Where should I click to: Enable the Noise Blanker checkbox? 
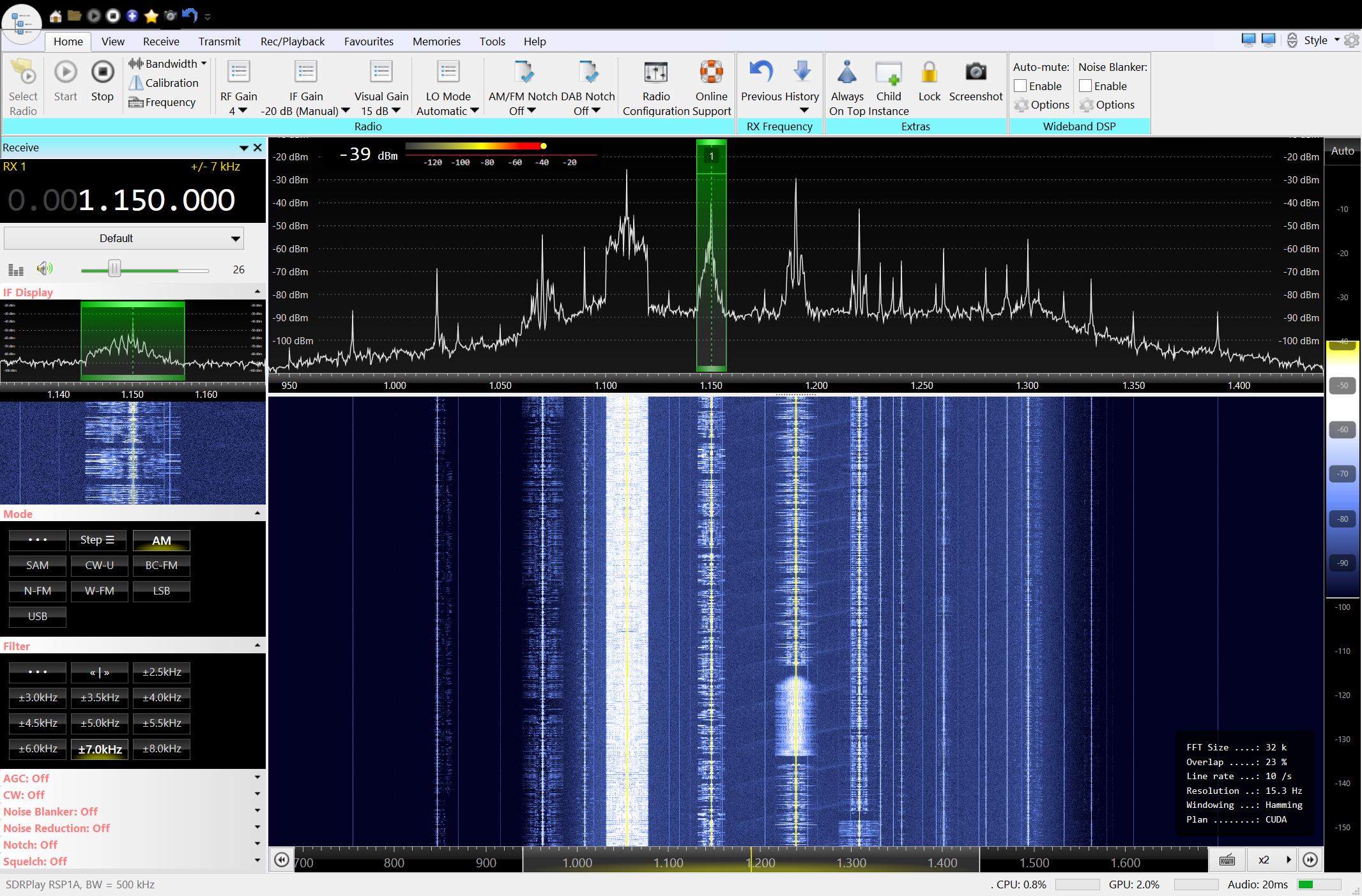(1085, 86)
